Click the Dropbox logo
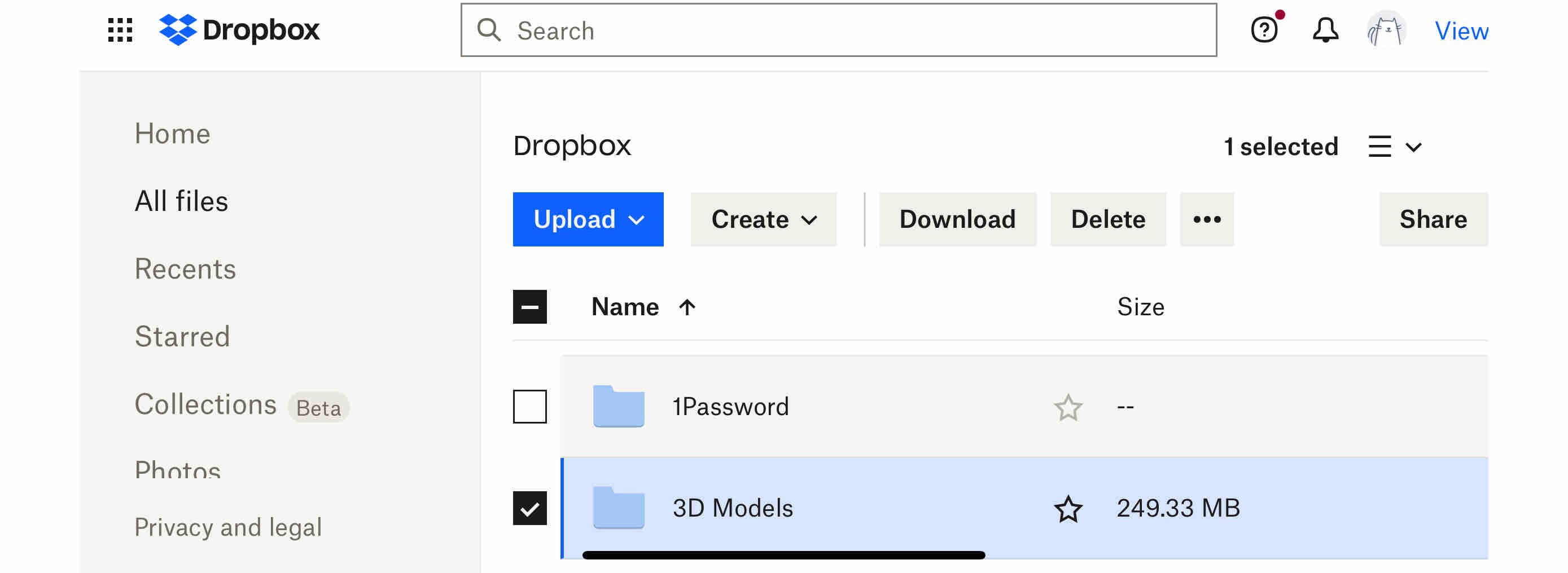Image resolution: width=1568 pixels, height=573 pixels. click(x=239, y=30)
